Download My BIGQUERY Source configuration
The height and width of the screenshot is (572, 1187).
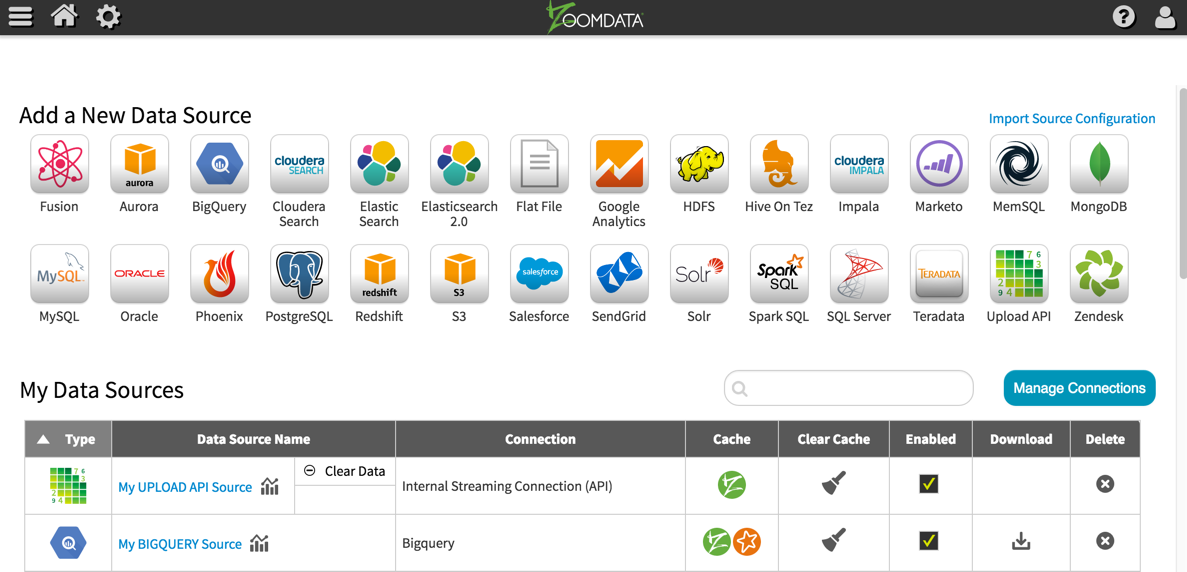[1021, 541]
